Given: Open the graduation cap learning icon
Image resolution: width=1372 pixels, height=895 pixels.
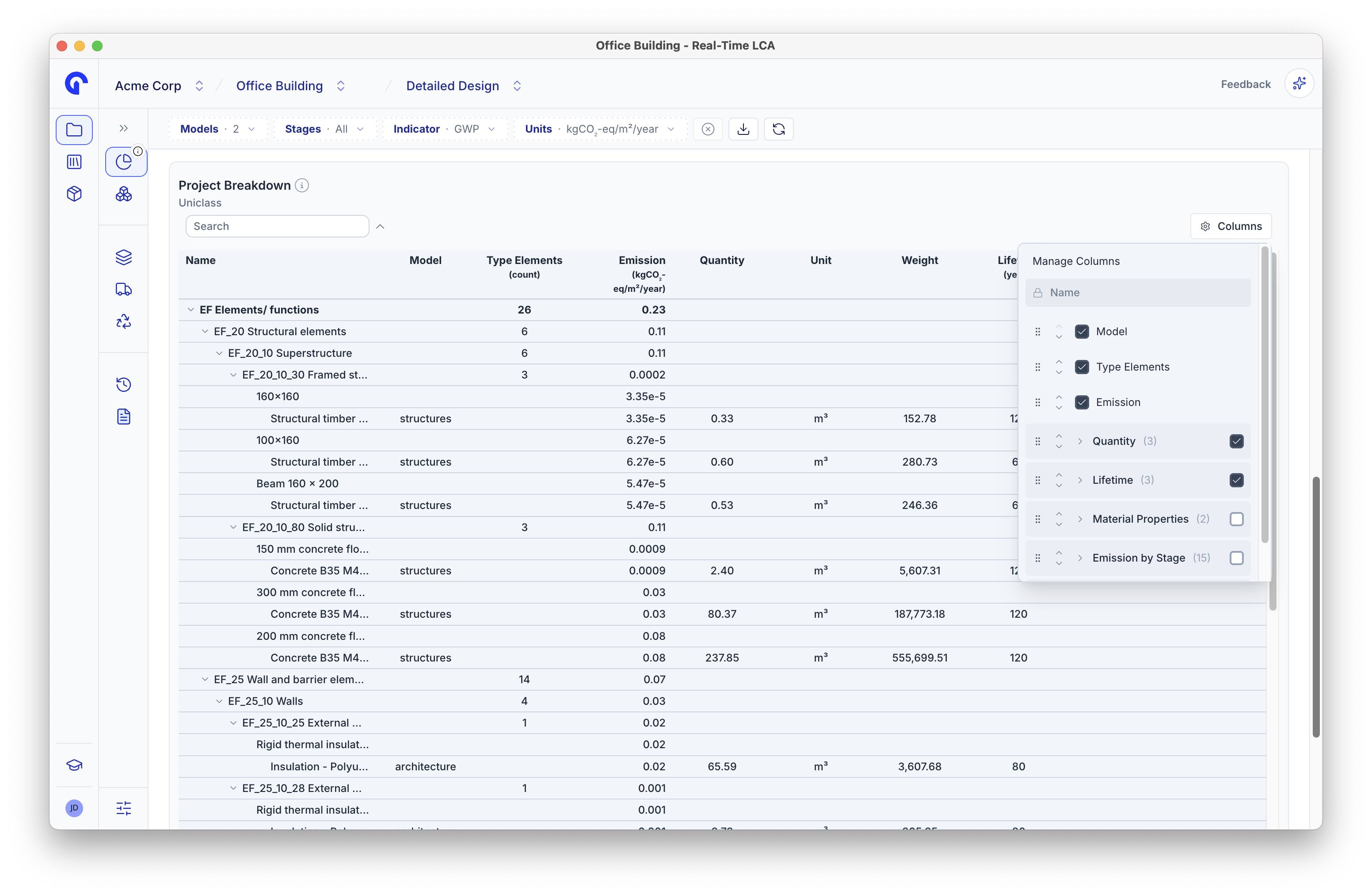Looking at the screenshot, I should click(74, 765).
